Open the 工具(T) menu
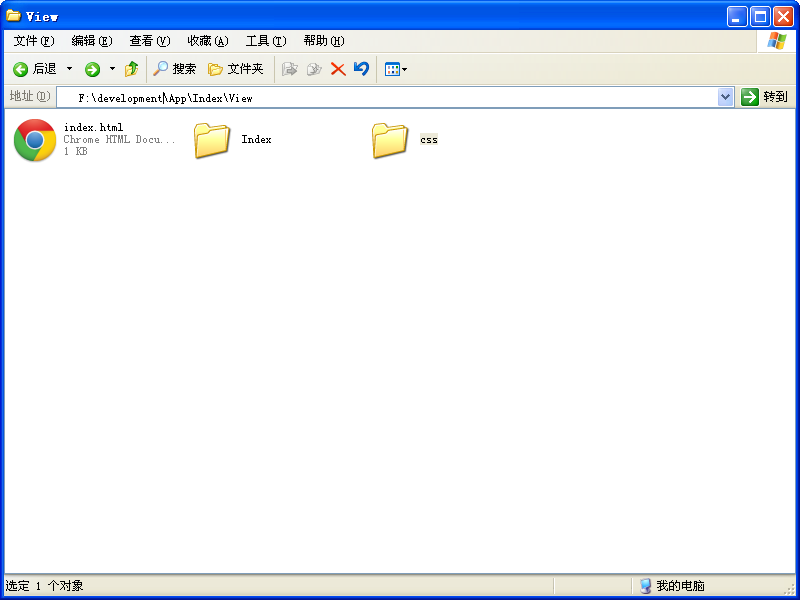 265,41
